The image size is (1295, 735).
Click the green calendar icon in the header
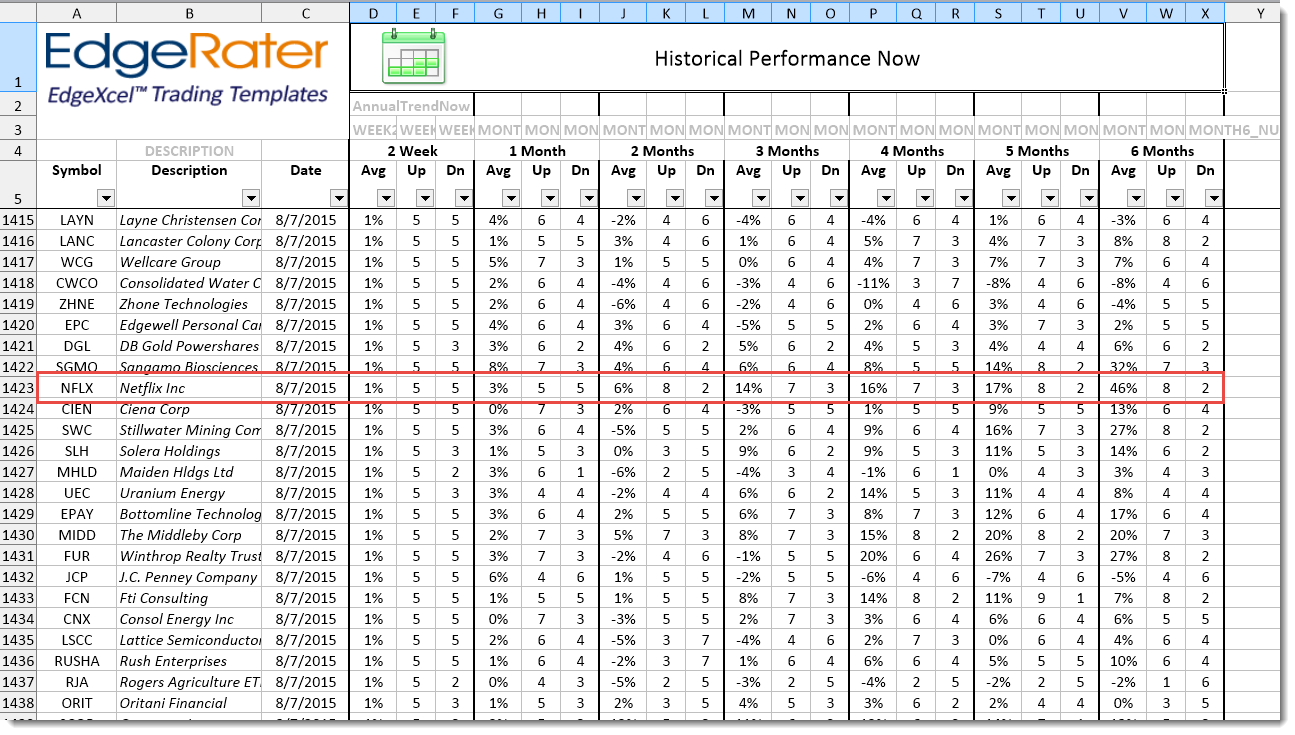(x=414, y=56)
